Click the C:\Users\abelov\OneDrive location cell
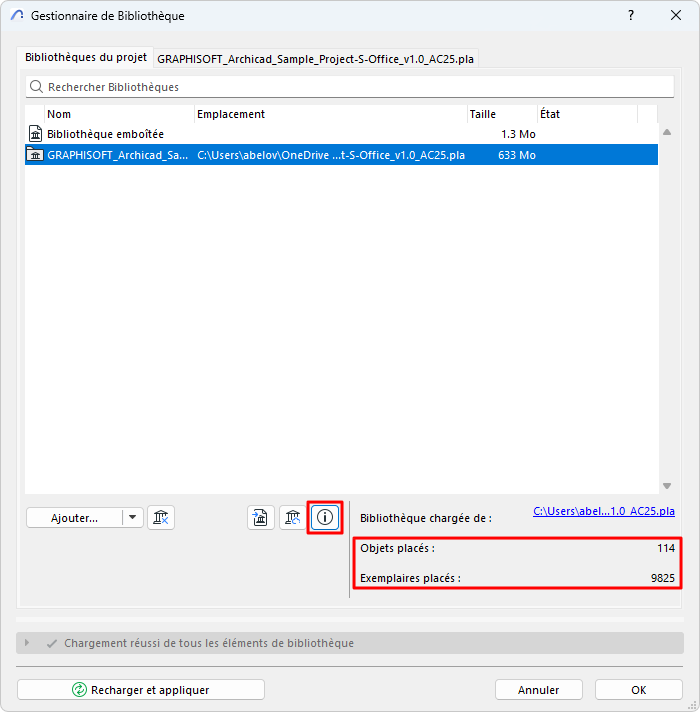This screenshot has height=712, width=700. [x=331, y=155]
